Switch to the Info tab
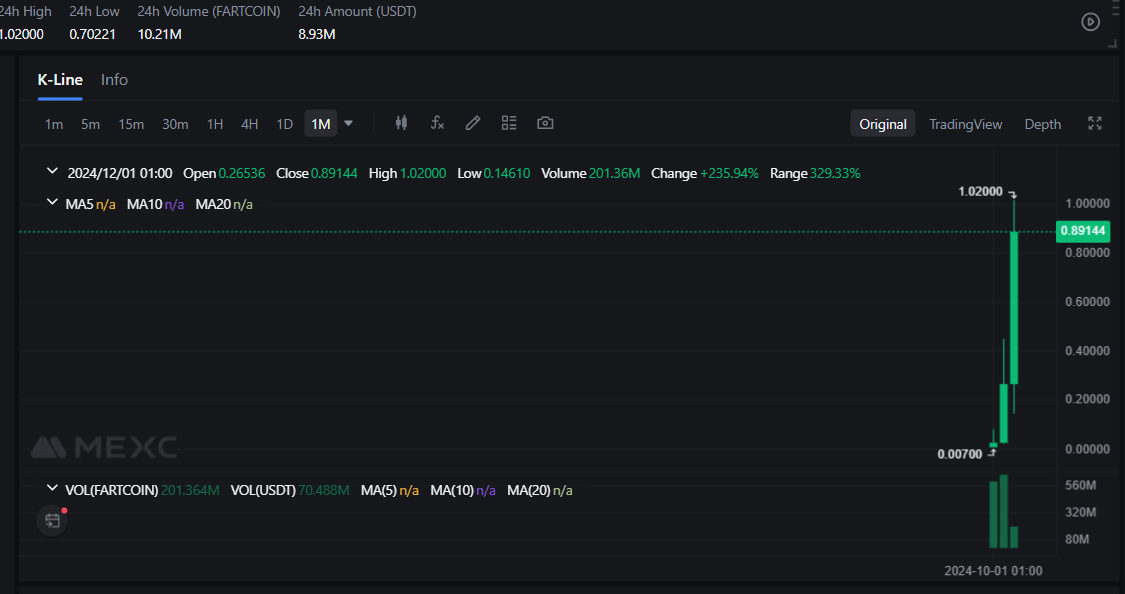 [x=114, y=80]
